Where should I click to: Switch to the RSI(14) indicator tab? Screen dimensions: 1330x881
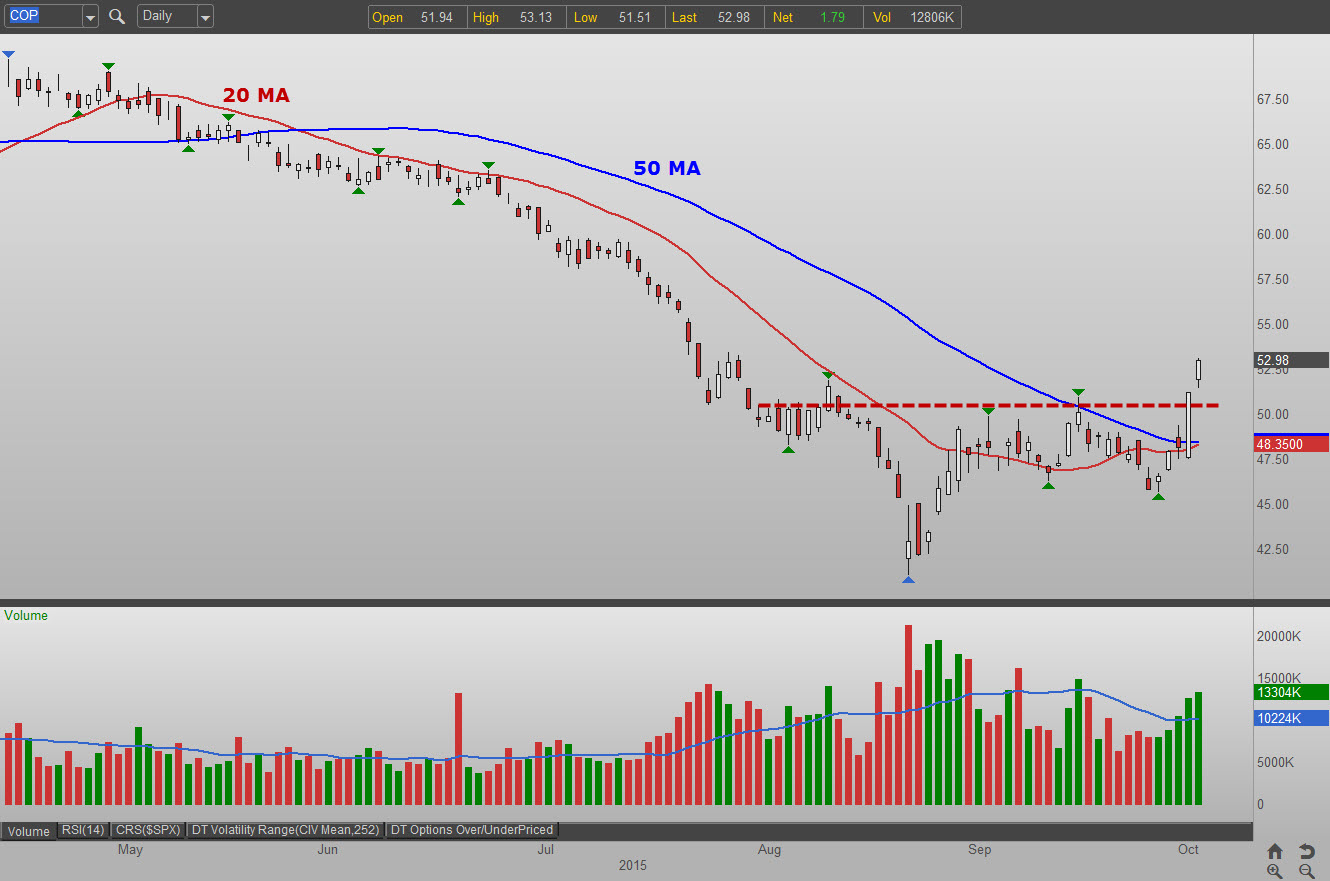pyautogui.click(x=83, y=830)
